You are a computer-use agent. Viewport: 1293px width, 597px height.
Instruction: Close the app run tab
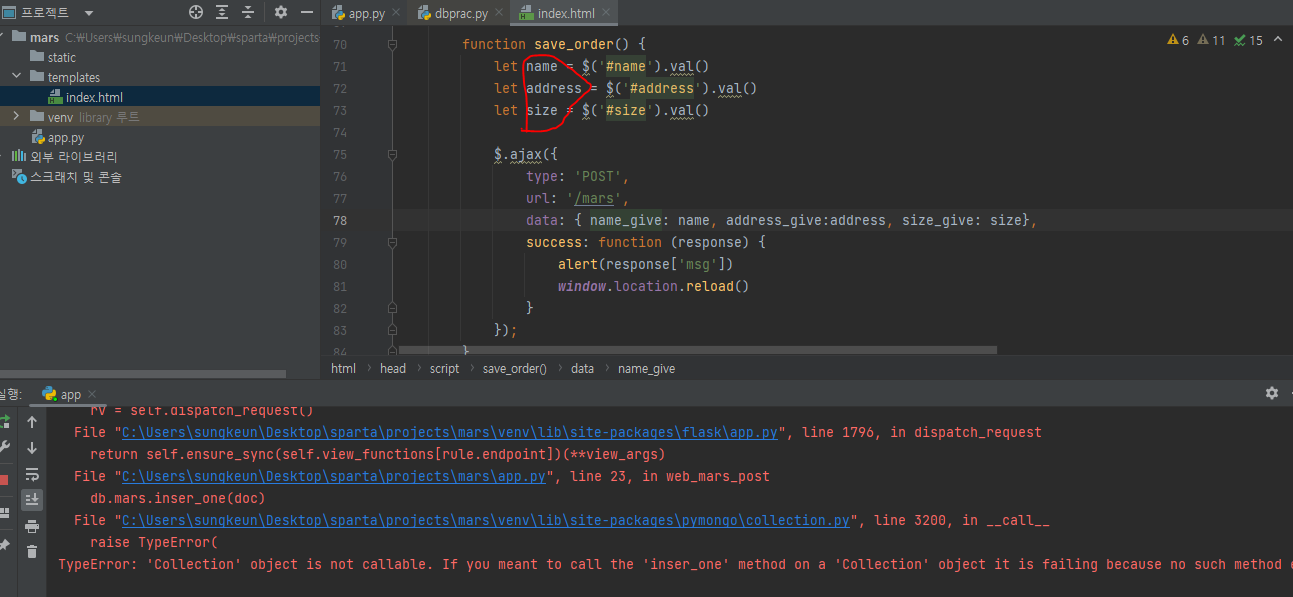click(x=92, y=394)
